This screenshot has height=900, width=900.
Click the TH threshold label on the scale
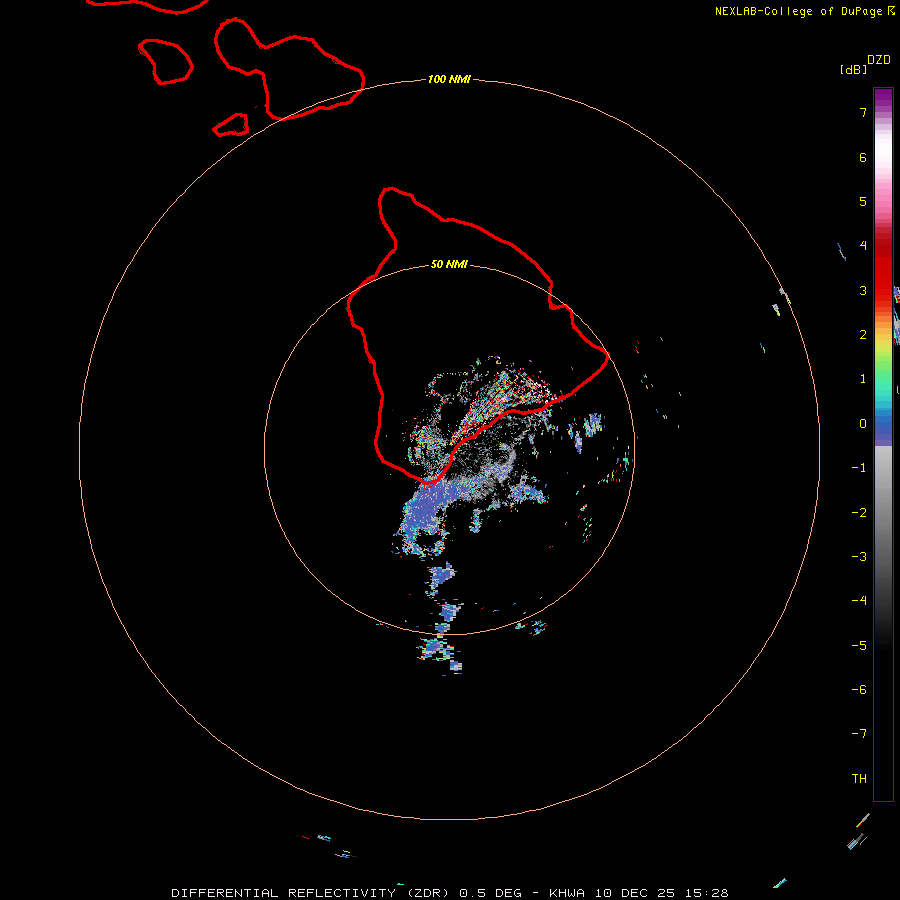(x=859, y=779)
